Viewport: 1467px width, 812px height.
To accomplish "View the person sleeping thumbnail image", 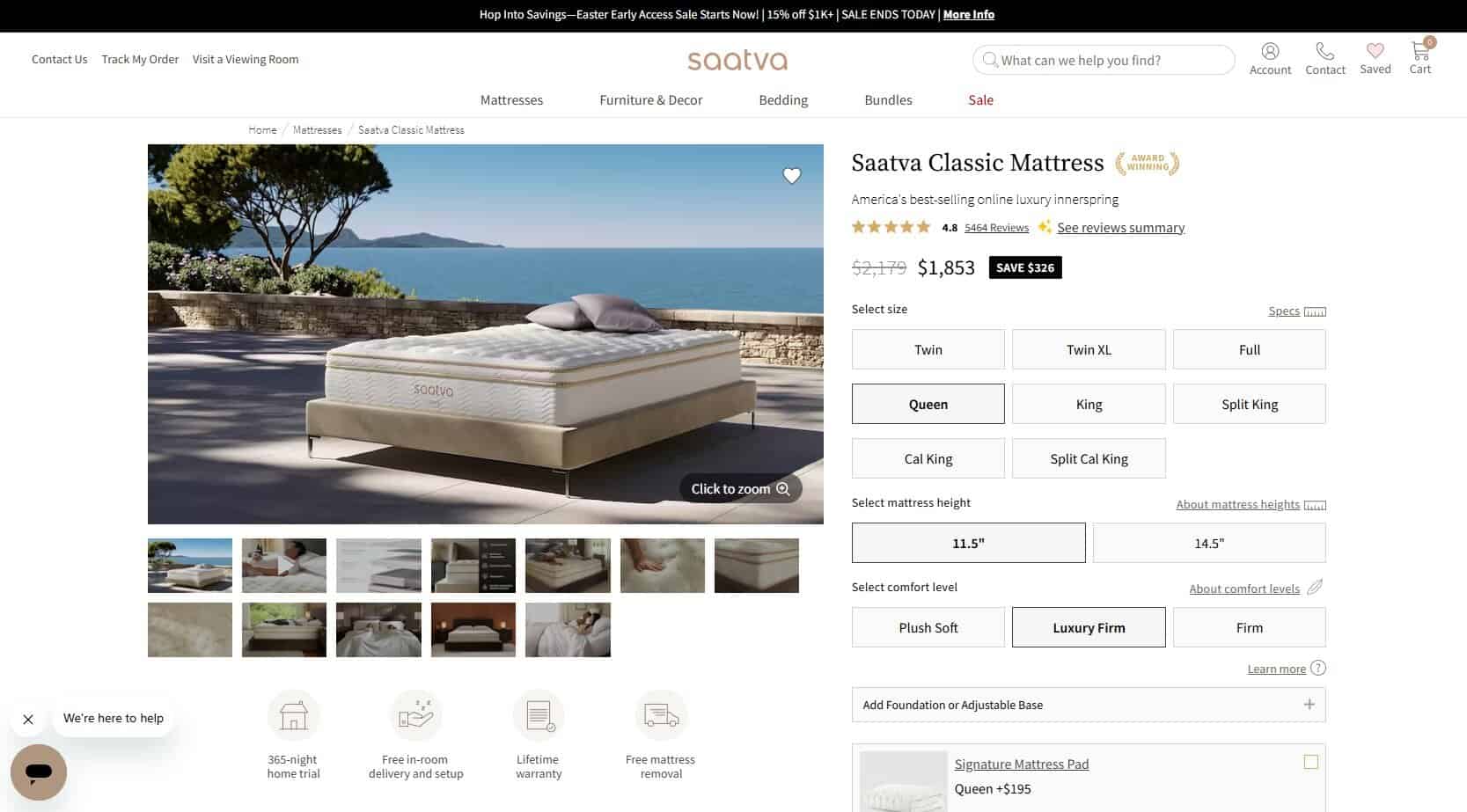I will point(284,566).
